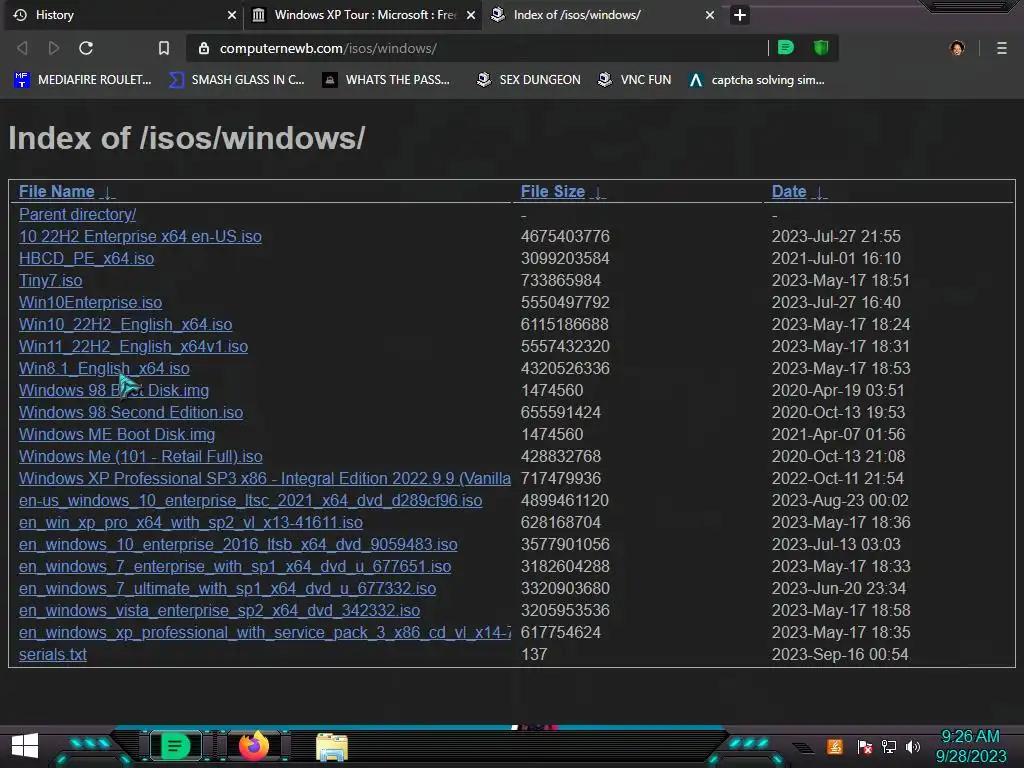Open the SMASH GLASS IN C... bookmark

(x=236, y=80)
